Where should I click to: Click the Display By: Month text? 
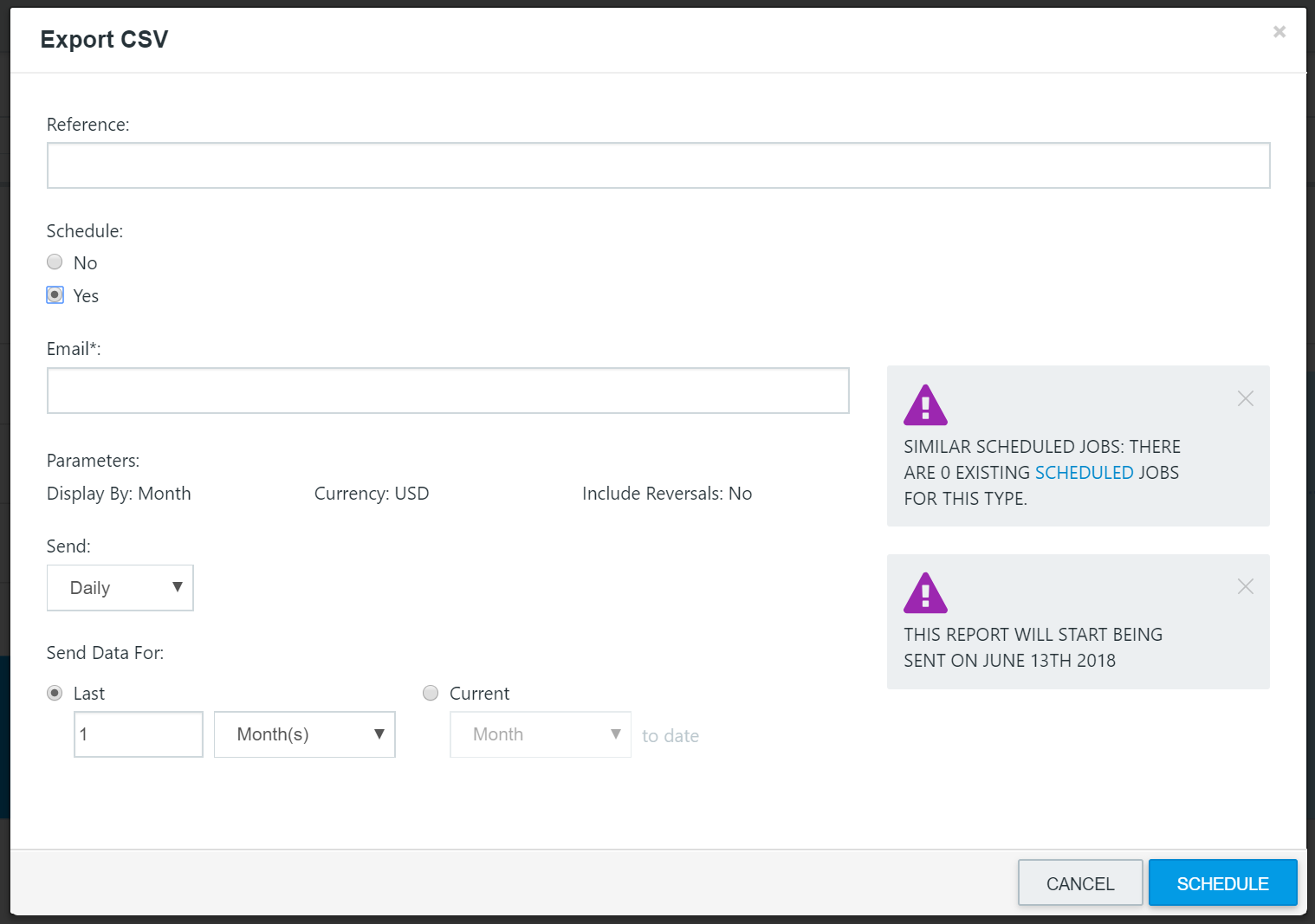coord(119,494)
